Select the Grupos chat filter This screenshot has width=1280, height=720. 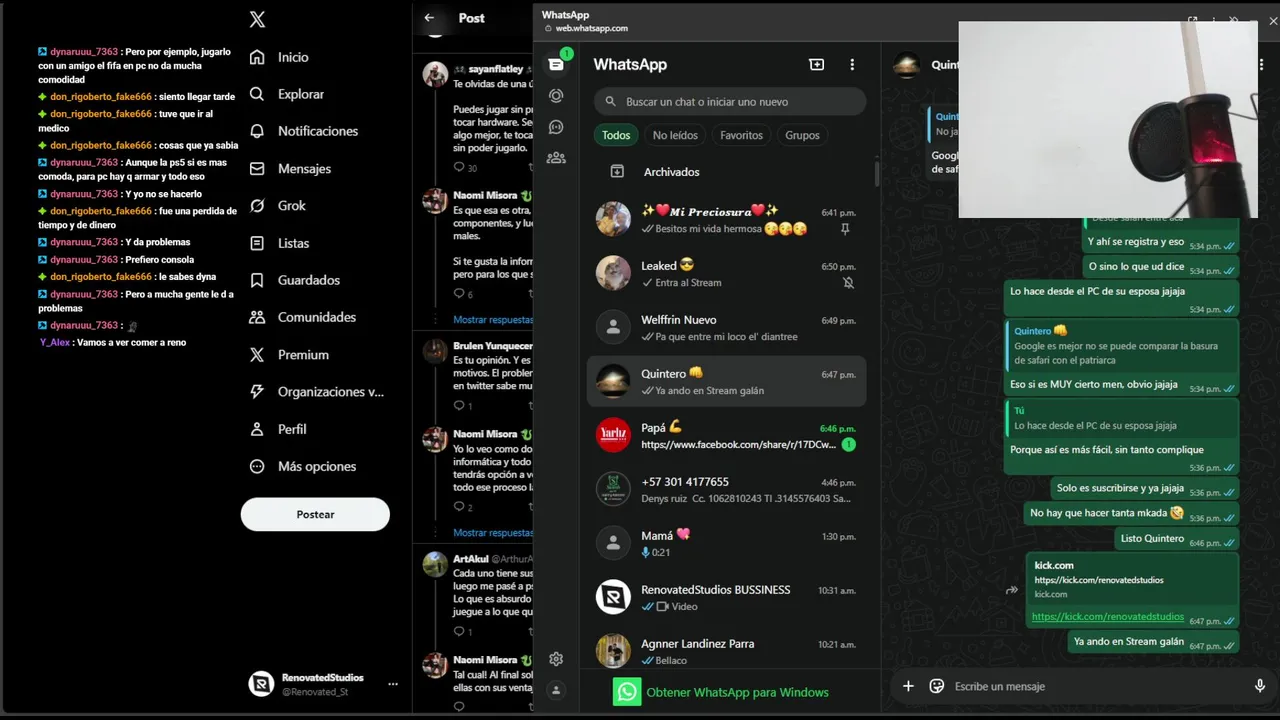(802, 135)
